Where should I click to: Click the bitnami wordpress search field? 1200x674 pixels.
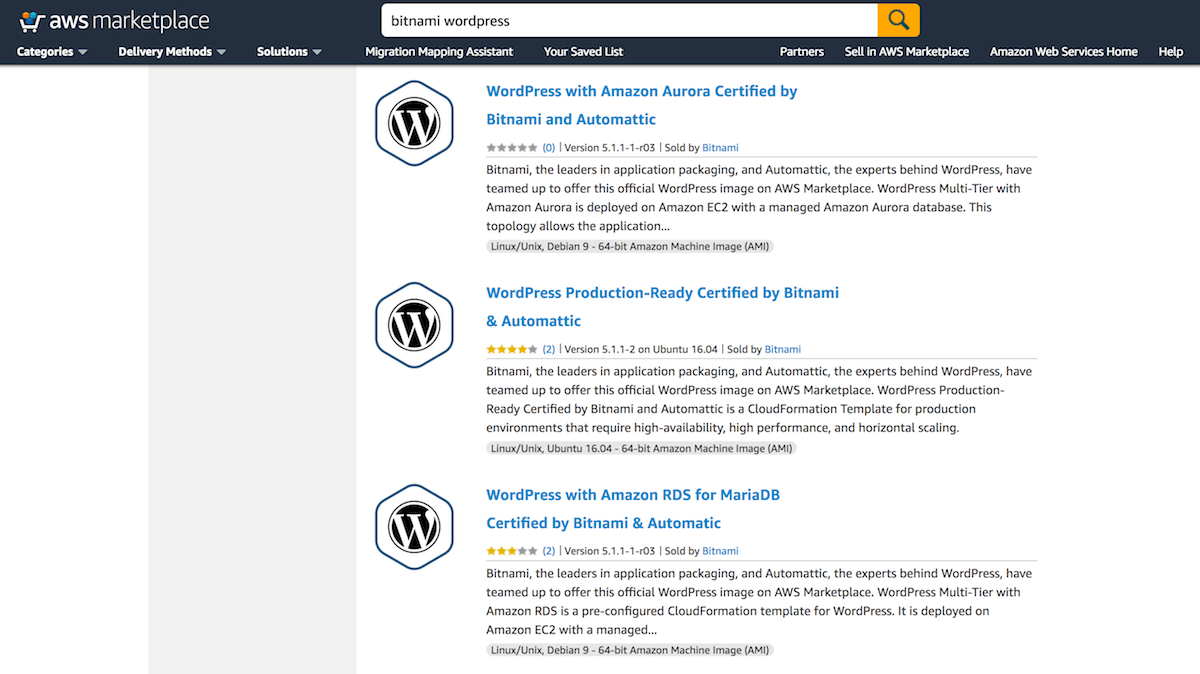click(629, 20)
